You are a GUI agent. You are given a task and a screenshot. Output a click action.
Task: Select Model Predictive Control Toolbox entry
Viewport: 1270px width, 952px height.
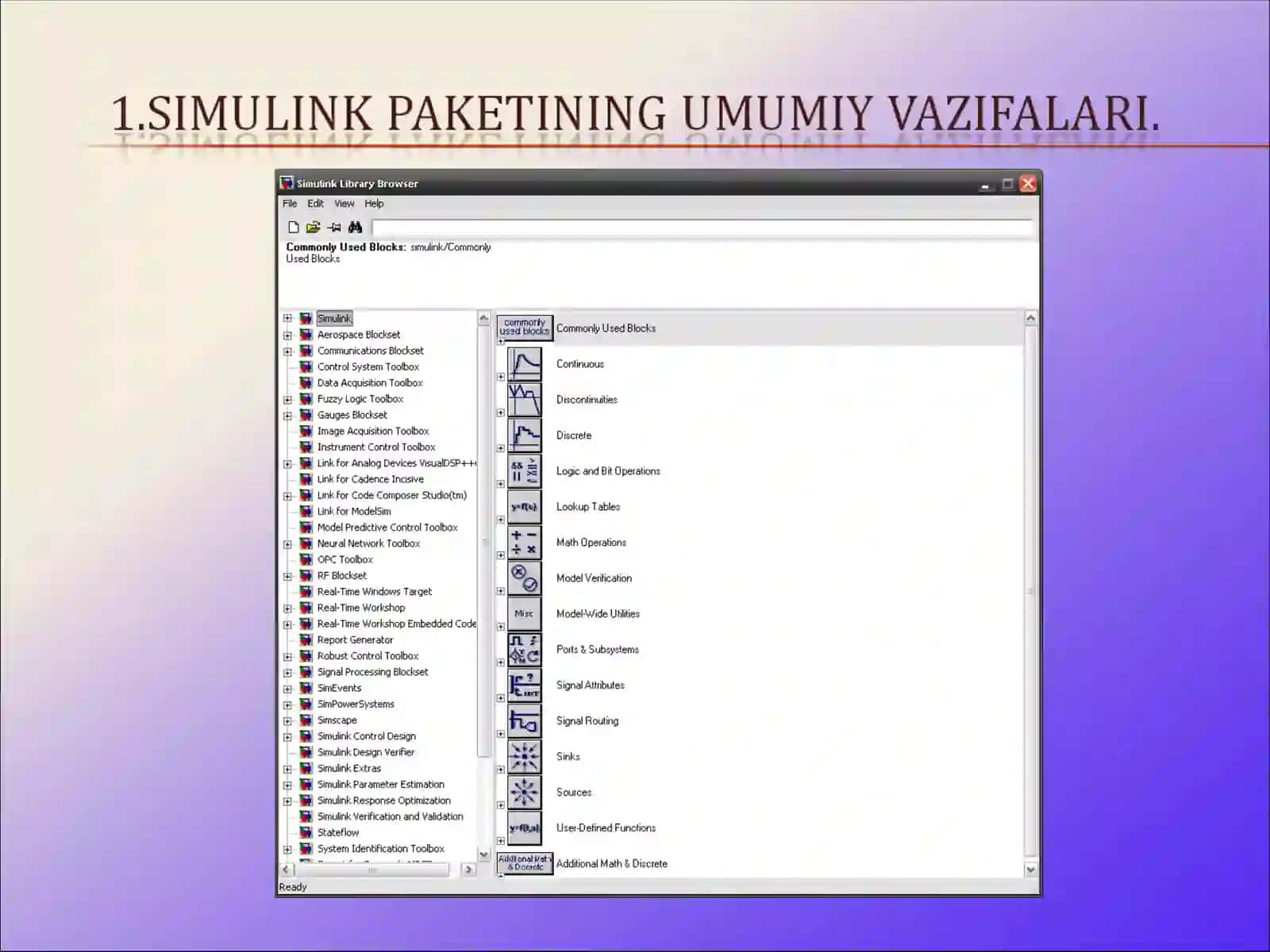point(387,528)
